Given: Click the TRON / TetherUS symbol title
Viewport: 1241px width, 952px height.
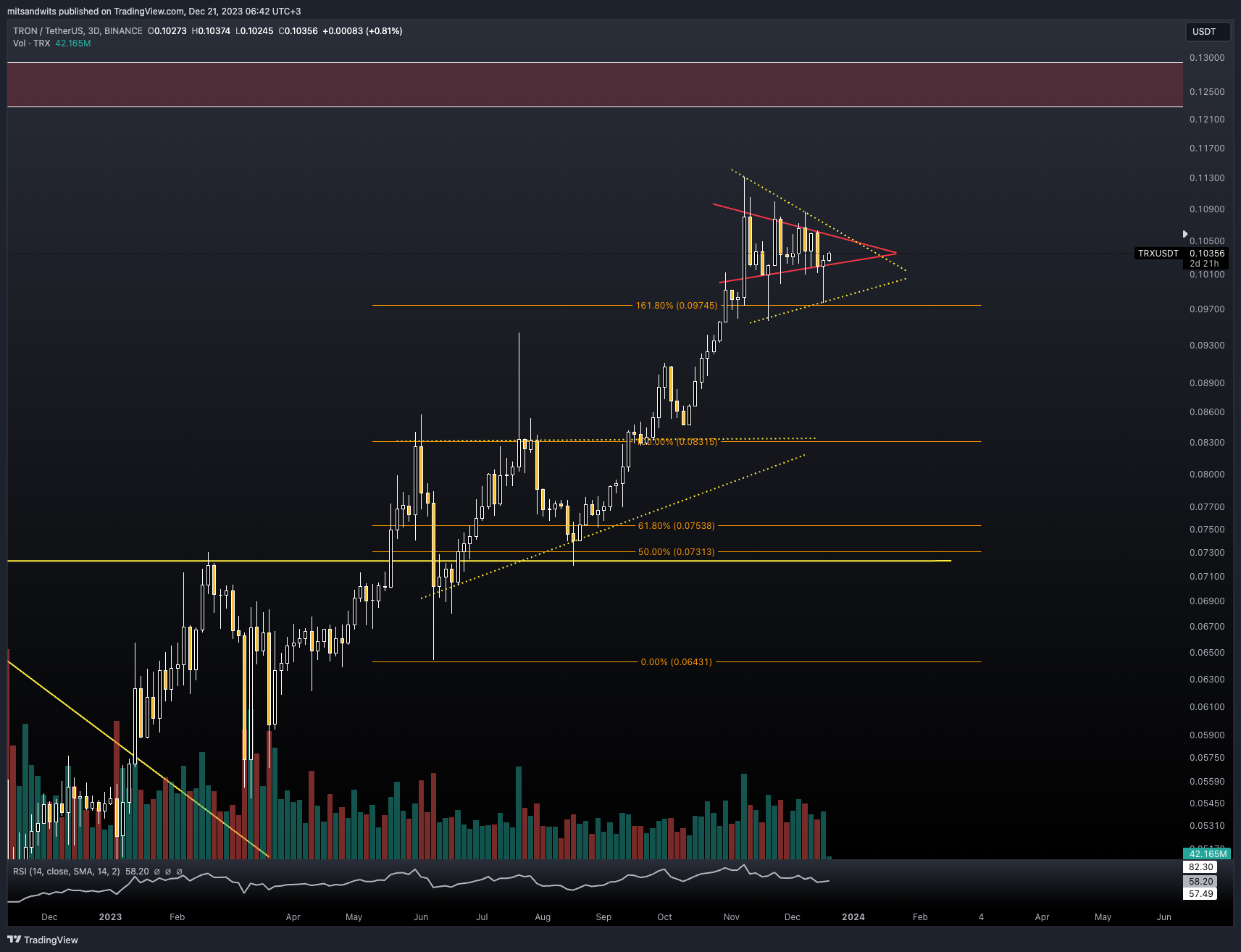Looking at the screenshot, I should 78,31.
